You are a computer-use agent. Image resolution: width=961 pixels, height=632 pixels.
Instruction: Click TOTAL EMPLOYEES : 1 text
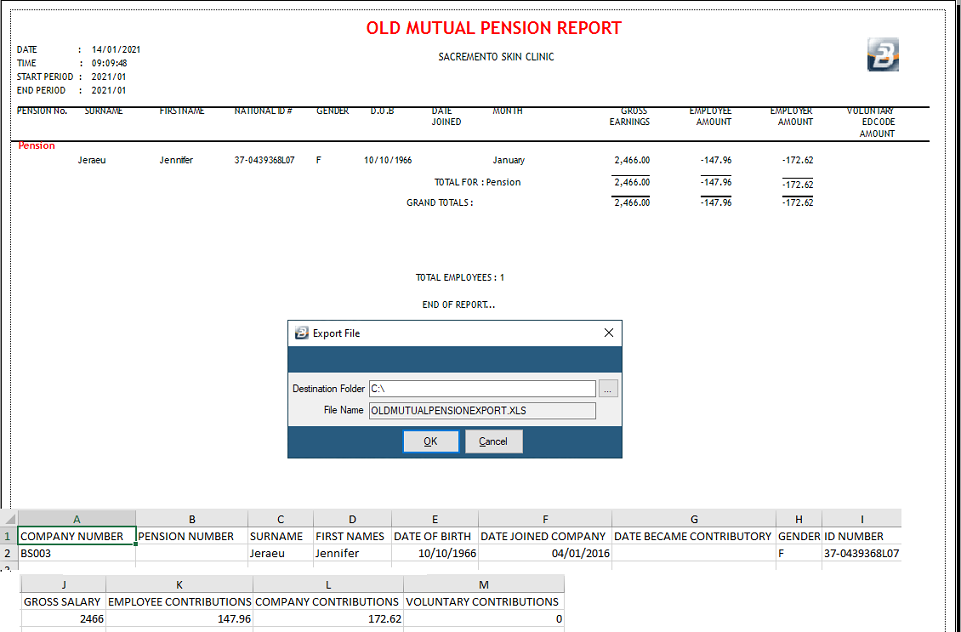point(460,278)
